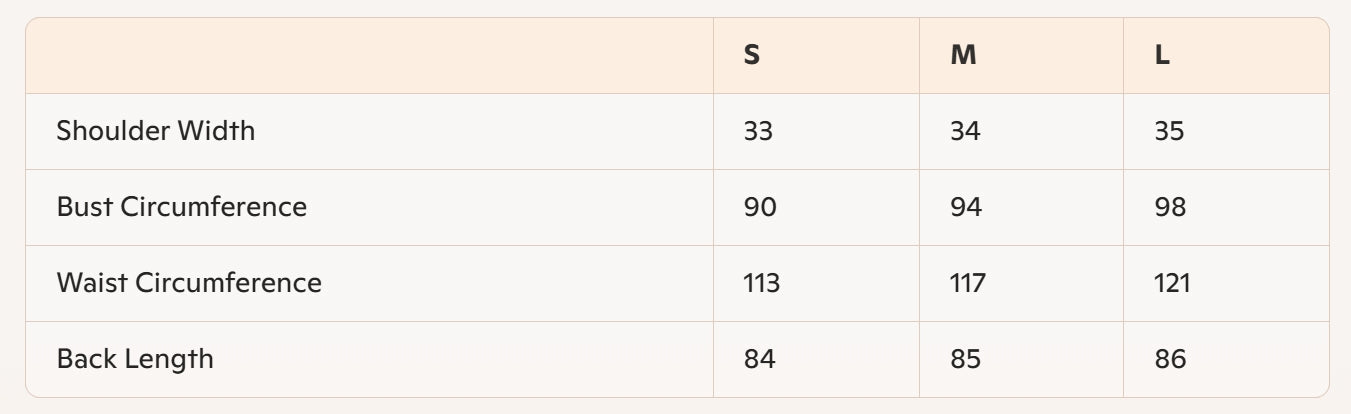This screenshot has width=1351, height=414.
Task: Click the S size column header
Action: pos(752,56)
